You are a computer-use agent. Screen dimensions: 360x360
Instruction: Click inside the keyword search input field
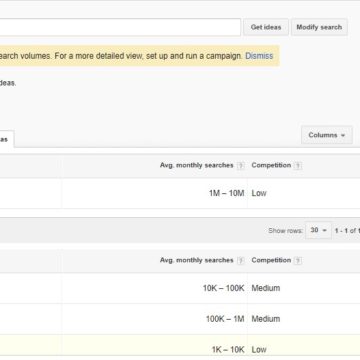pos(120,27)
